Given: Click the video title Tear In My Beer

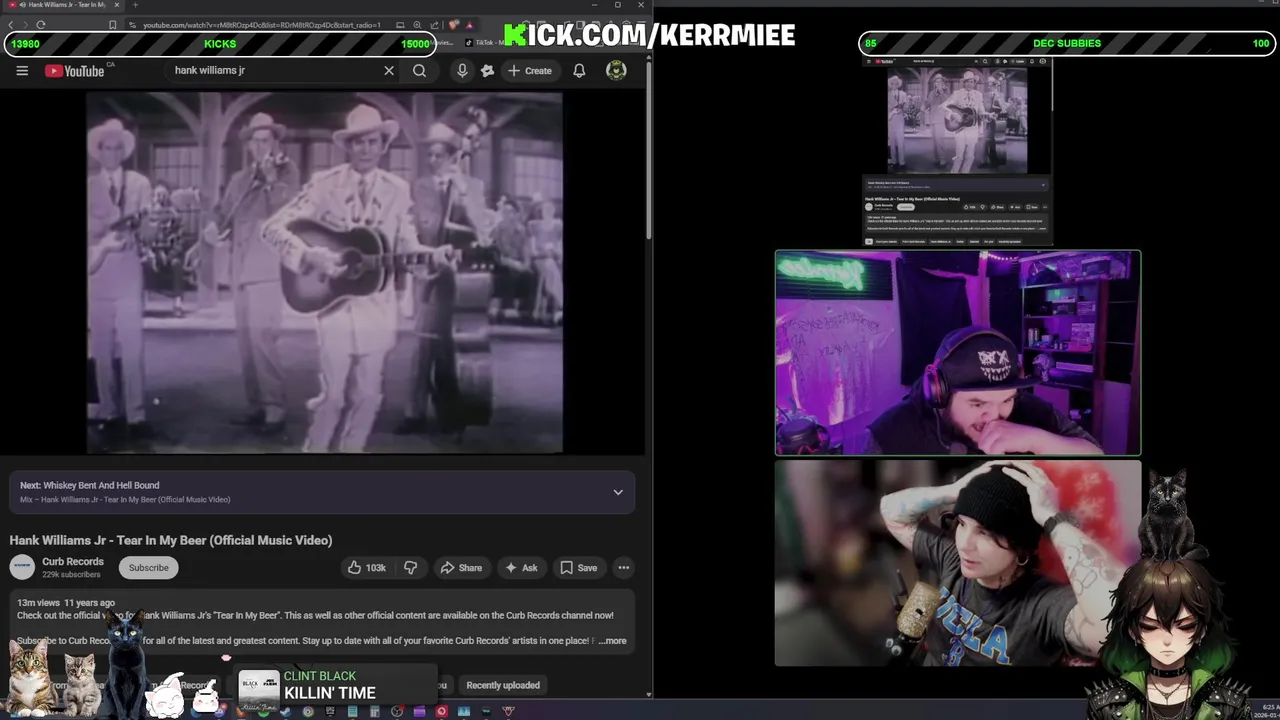Looking at the screenshot, I should pos(171,540).
